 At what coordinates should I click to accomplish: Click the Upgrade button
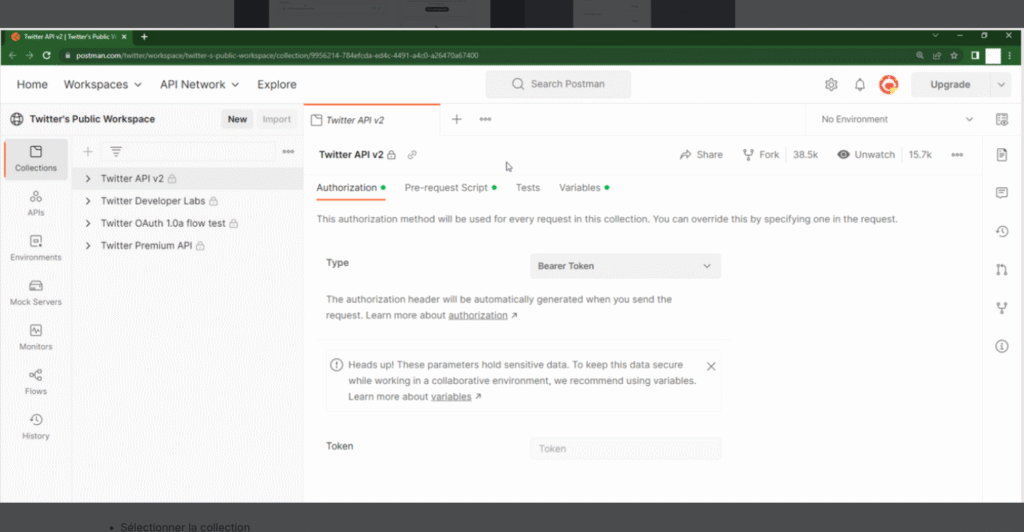tap(950, 84)
